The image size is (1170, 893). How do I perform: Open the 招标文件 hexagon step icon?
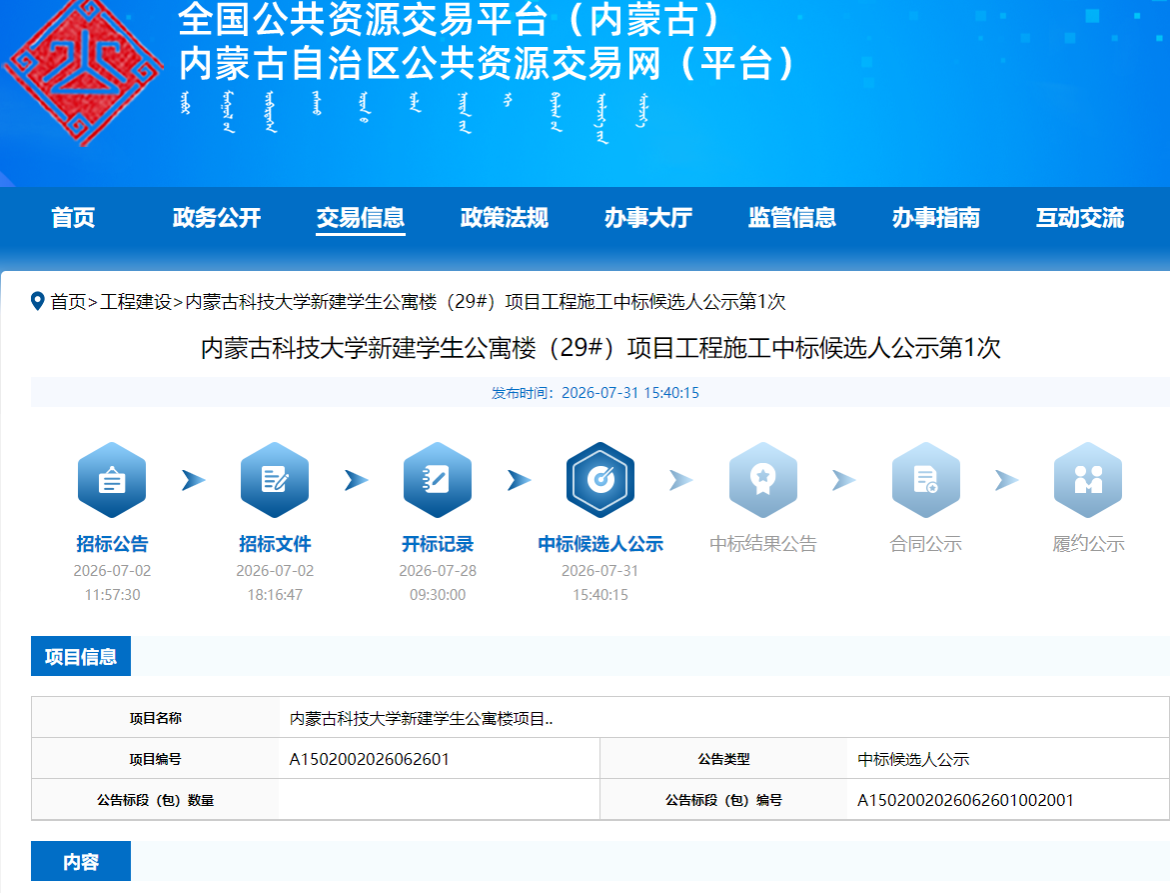(x=275, y=480)
